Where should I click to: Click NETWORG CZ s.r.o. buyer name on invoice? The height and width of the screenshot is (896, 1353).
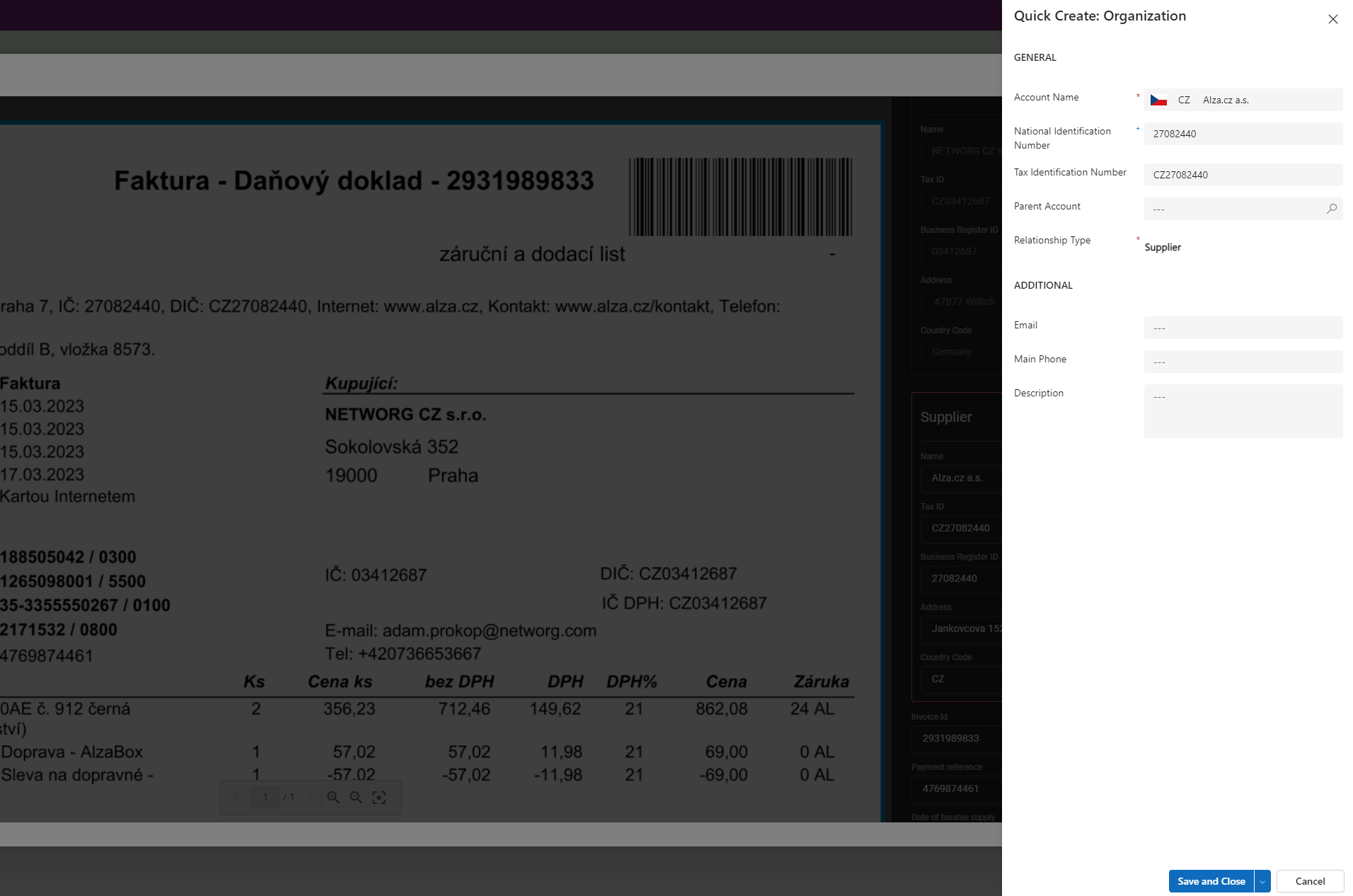(405, 415)
